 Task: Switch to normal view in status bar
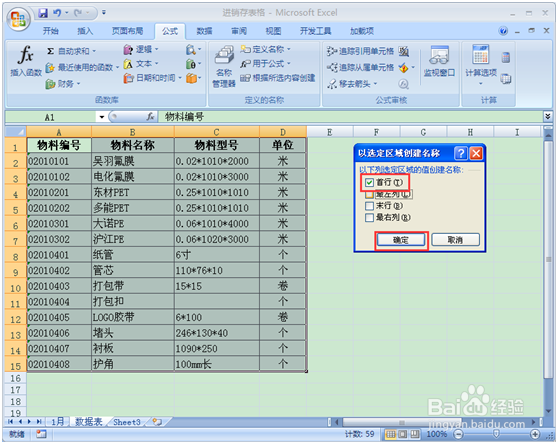(391, 434)
